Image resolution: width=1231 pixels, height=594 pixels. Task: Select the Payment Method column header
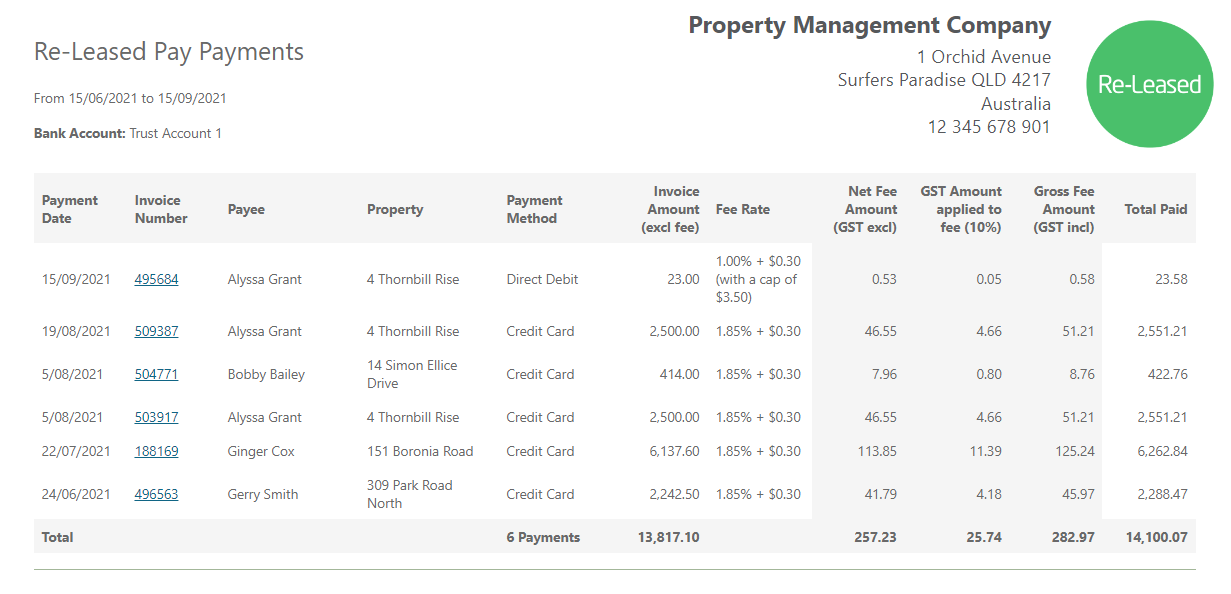(534, 209)
